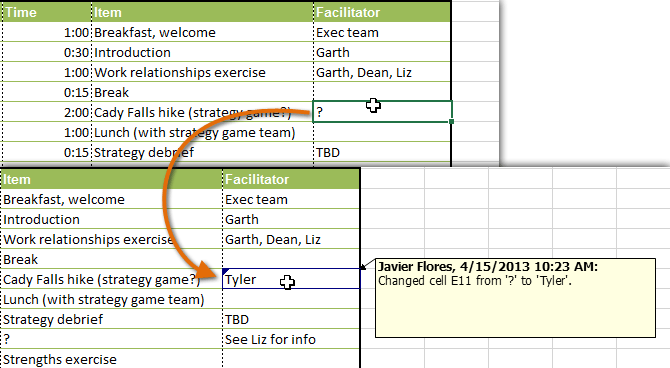
Task: Click 'Garth' facilitator in the upper table
Action: click(382, 53)
